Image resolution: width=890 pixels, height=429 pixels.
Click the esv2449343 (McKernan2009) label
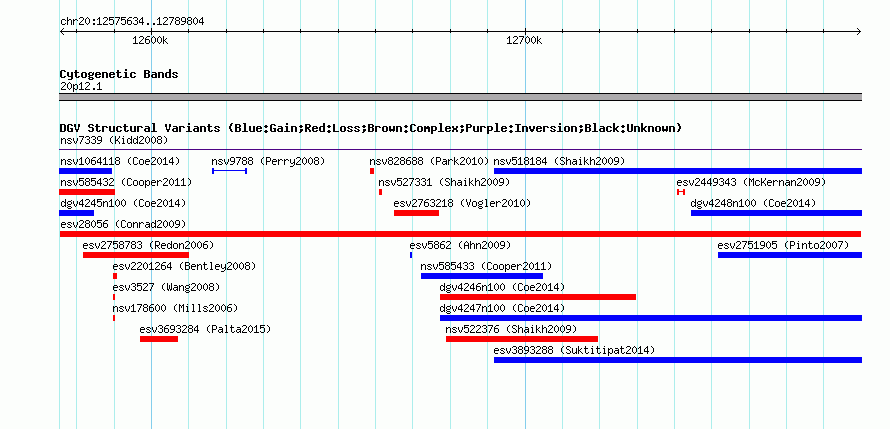[x=751, y=182]
